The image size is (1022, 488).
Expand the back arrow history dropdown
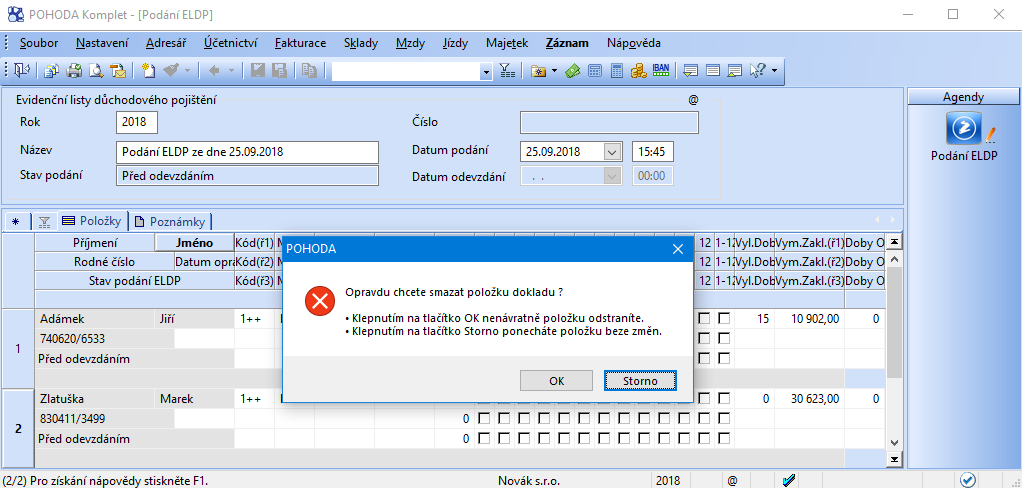pos(231,70)
